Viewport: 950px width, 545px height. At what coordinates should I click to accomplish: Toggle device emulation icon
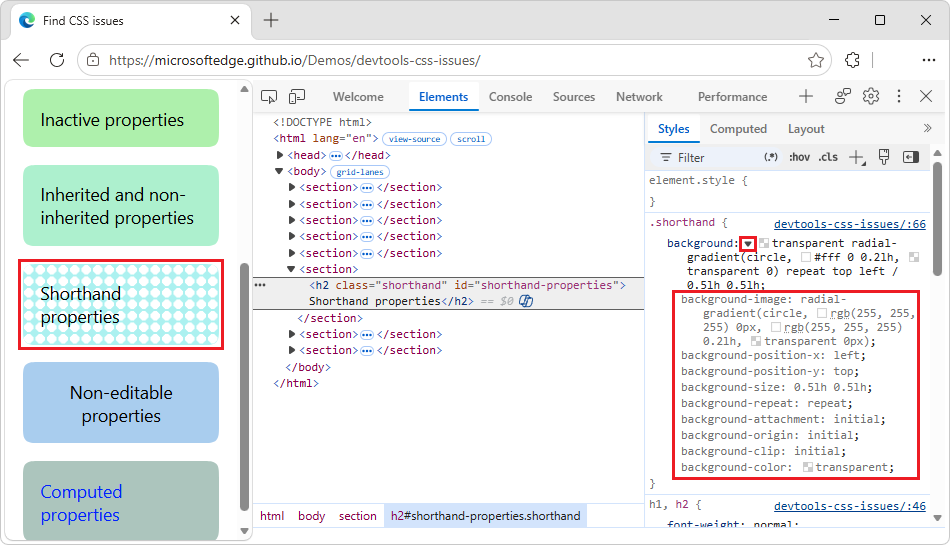297,97
